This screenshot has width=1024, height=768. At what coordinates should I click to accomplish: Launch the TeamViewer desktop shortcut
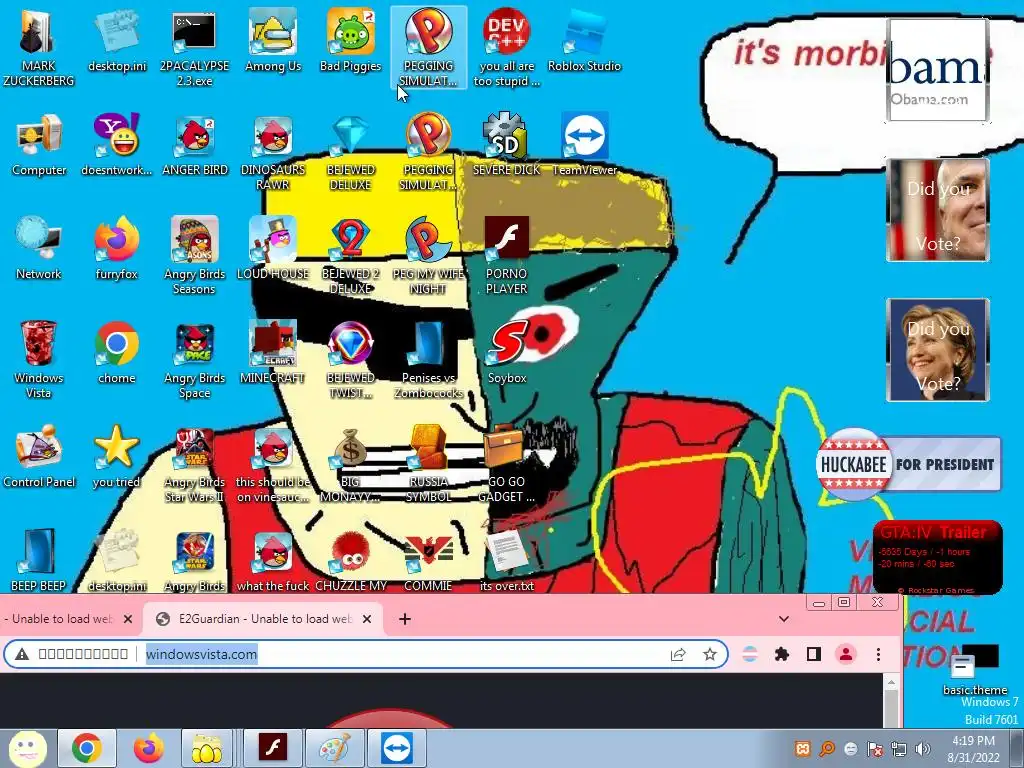click(x=584, y=145)
